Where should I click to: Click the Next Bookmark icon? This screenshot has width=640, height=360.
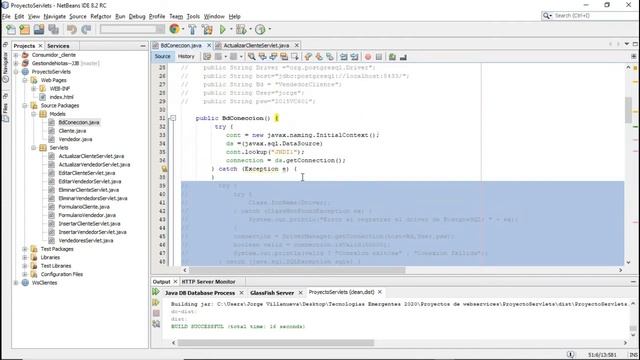click(x=319, y=57)
